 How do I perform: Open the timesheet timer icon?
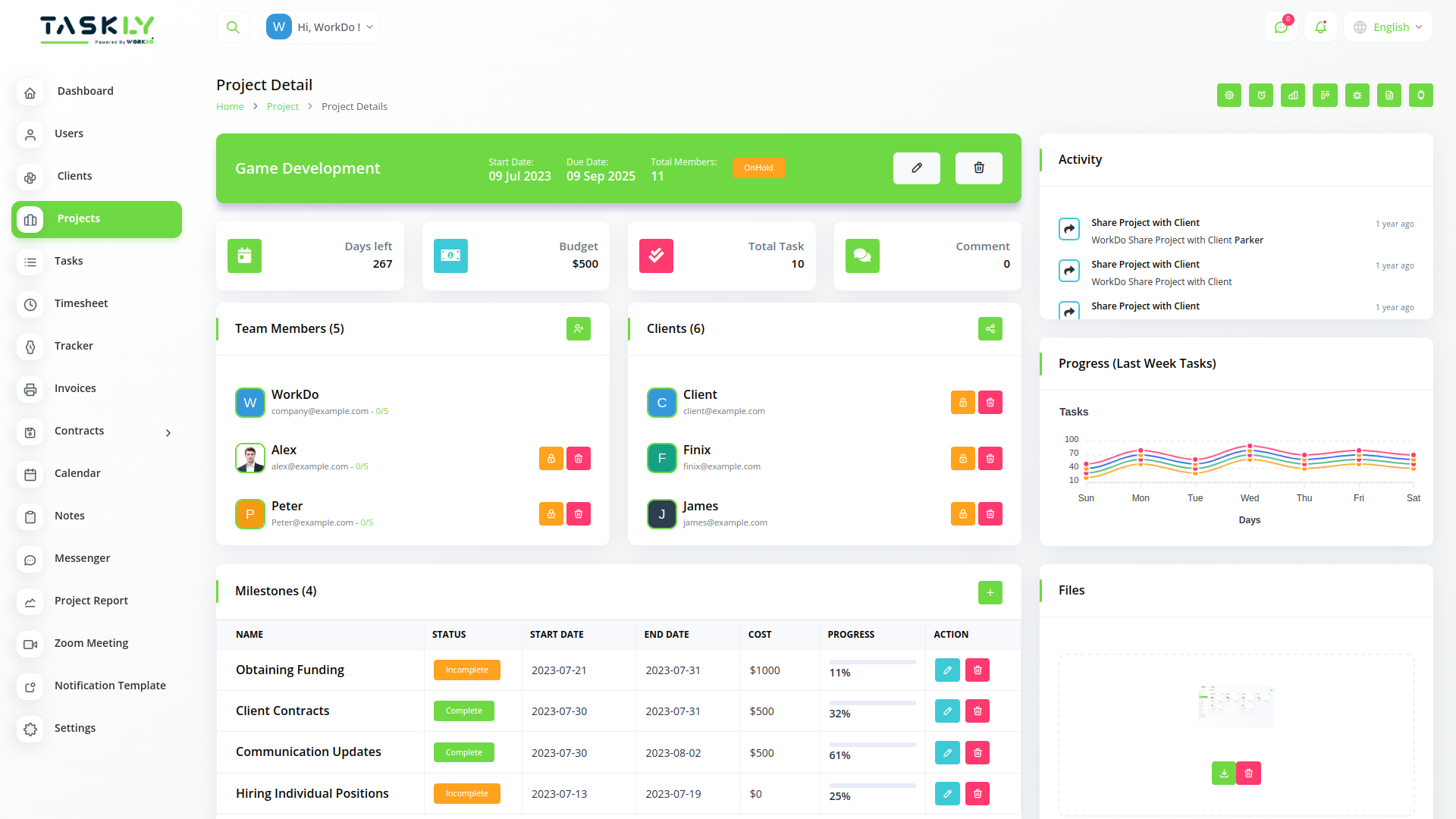(1261, 96)
